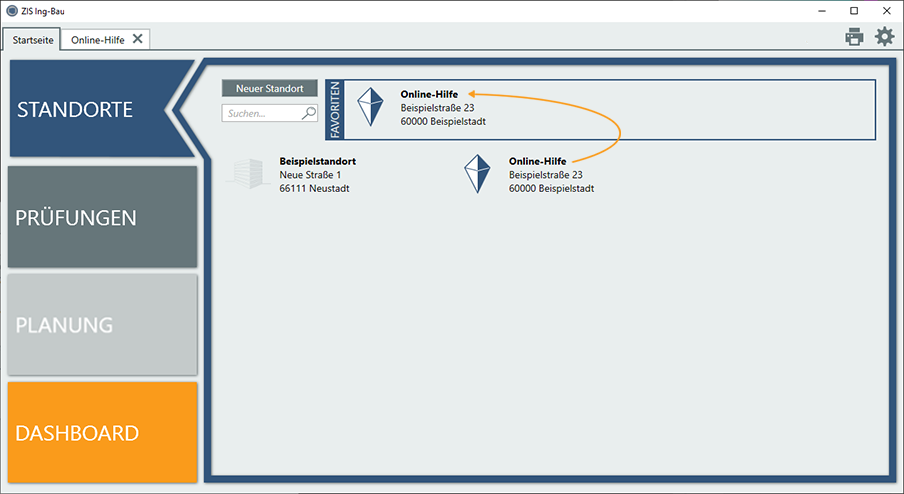
Task: Click the Beispielstandort building icon
Action: (x=245, y=174)
